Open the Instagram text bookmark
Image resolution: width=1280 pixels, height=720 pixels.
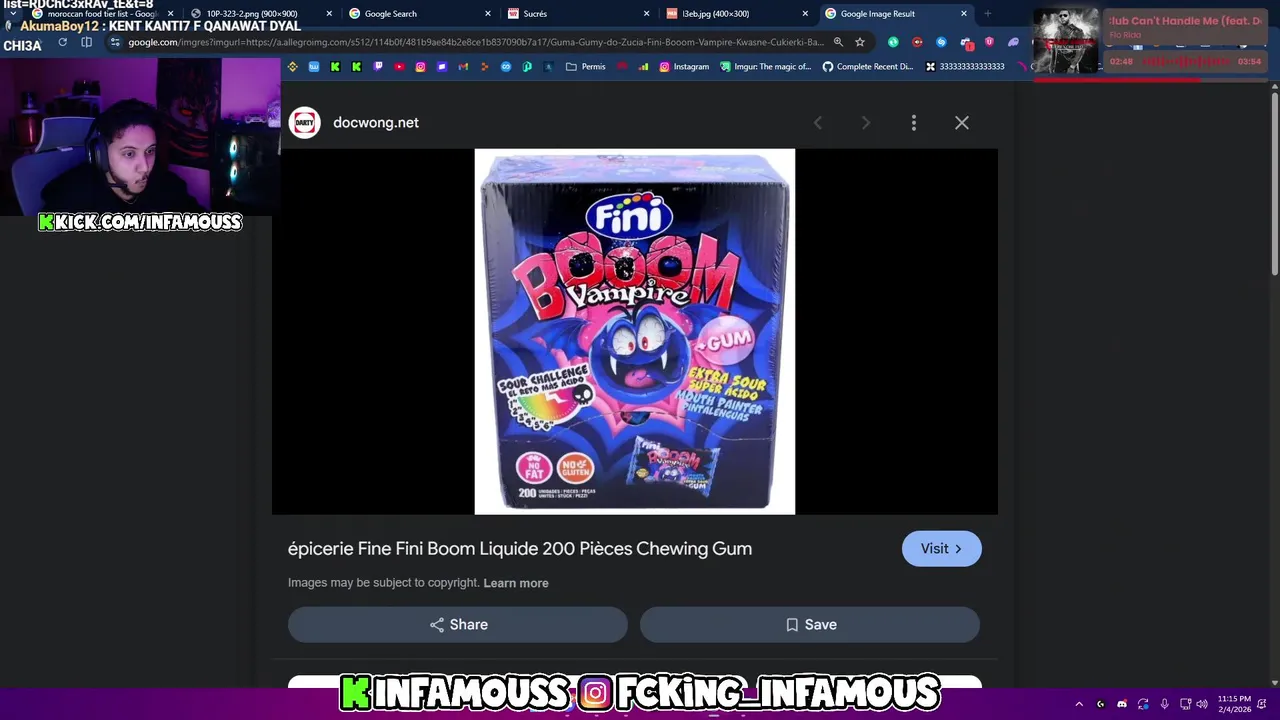684,67
